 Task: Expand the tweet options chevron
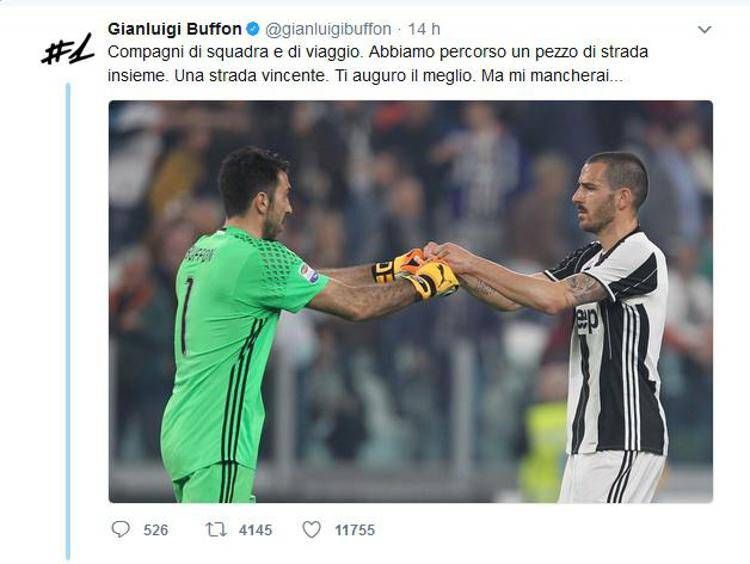[x=704, y=30]
